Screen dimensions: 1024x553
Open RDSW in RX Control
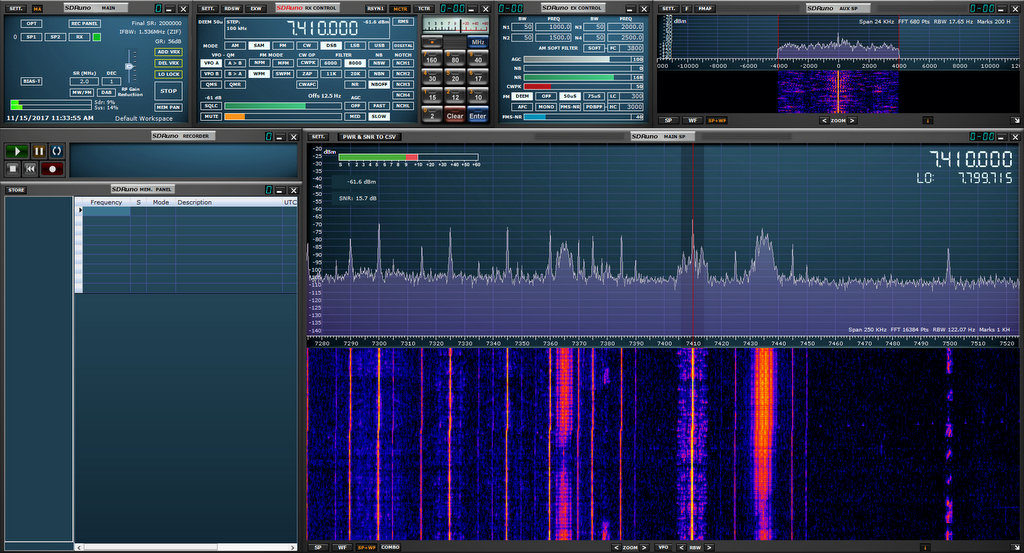click(x=231, y=8)
